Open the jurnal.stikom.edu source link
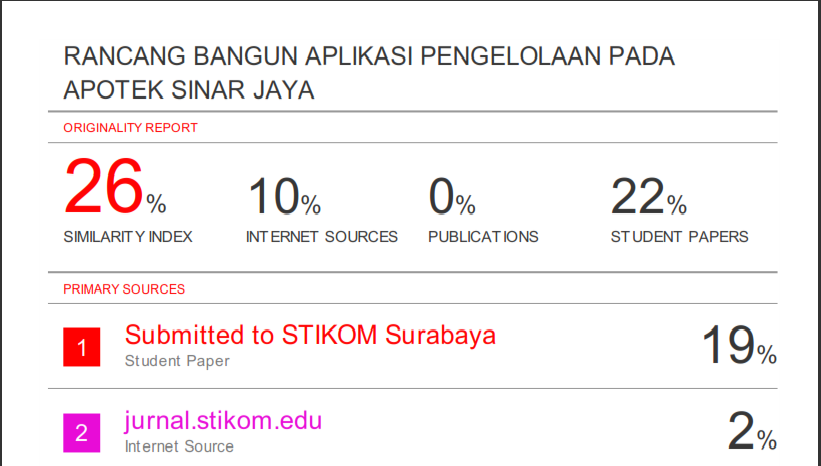Image resolution: width=821 pixels, height=466 pixels. point(223,420)
